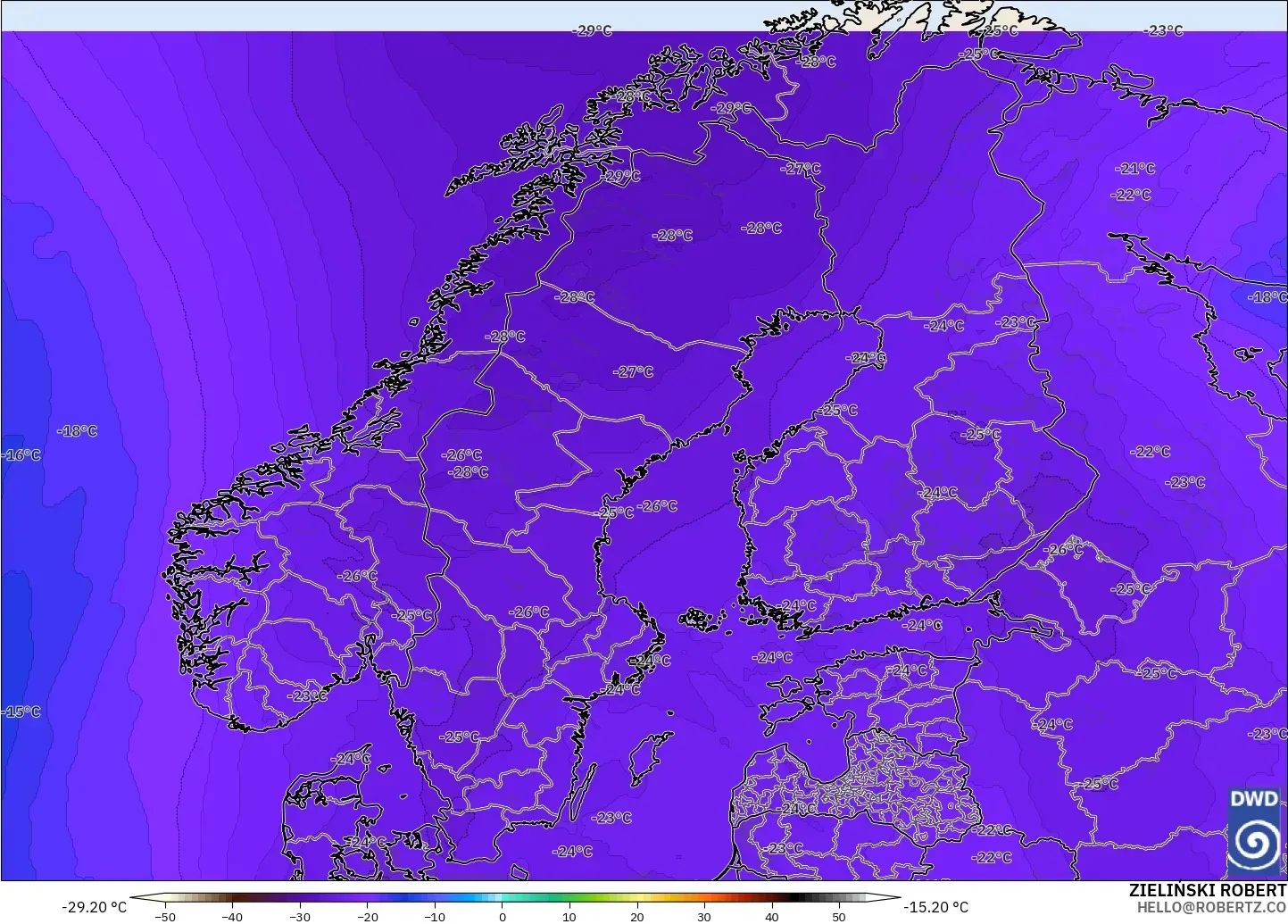Viewport: 1288px width, 924px height.
Task: Open the HELLO@ROBERTZ.CO contact address
Action: pyautogui.click(x=1211, y=906)
